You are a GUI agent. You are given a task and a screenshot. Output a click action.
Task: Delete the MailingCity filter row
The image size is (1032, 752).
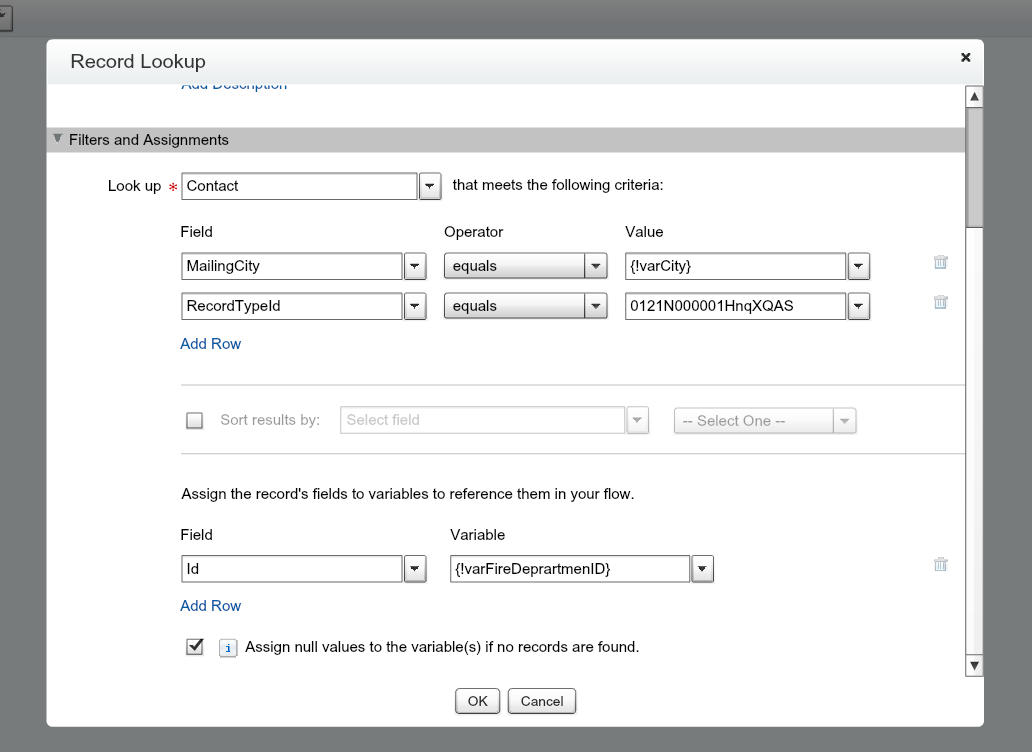940,263
